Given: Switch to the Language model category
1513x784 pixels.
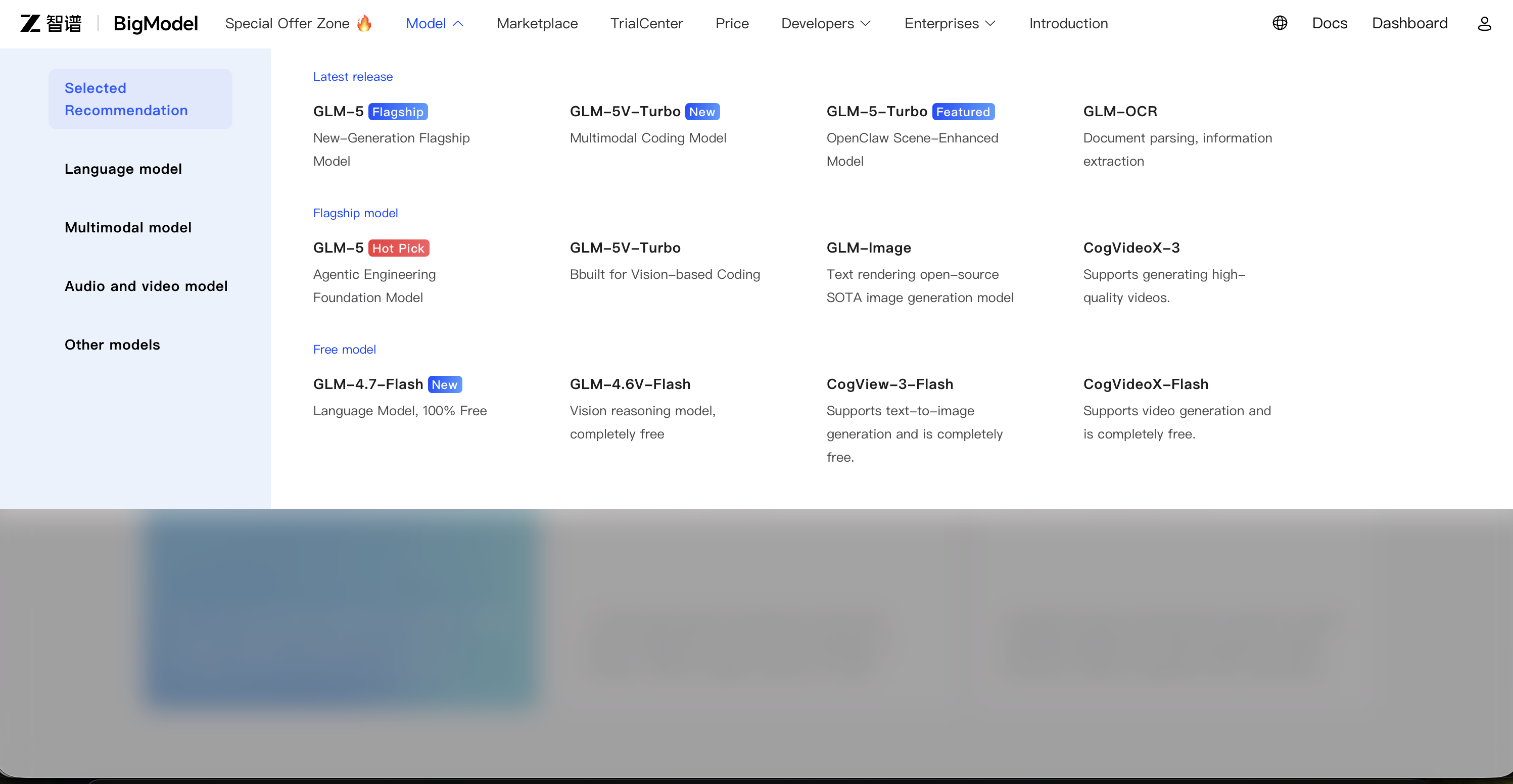Looking at the screenshot, I should coord(123,169).
